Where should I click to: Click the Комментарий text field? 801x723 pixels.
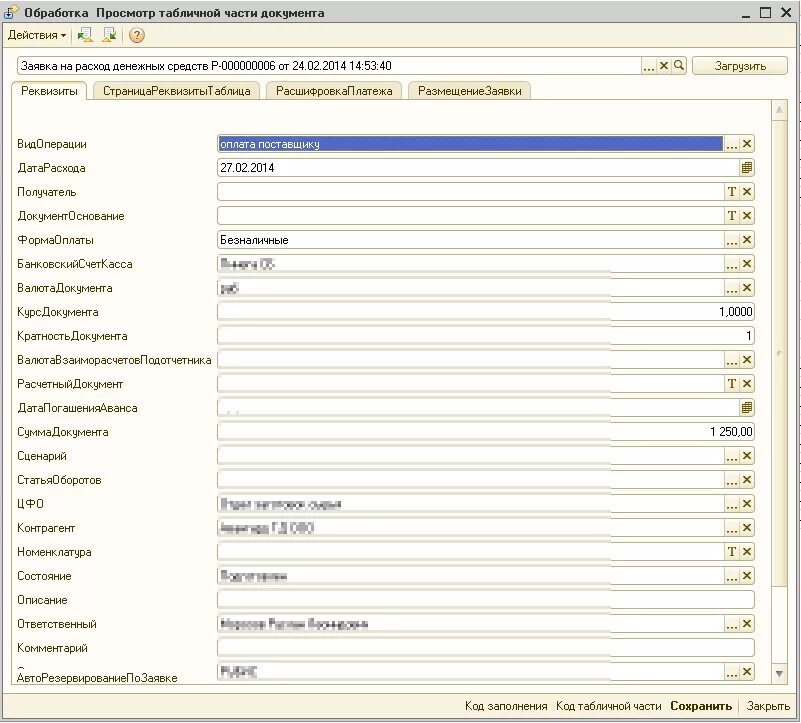click(x=486, y=648)
